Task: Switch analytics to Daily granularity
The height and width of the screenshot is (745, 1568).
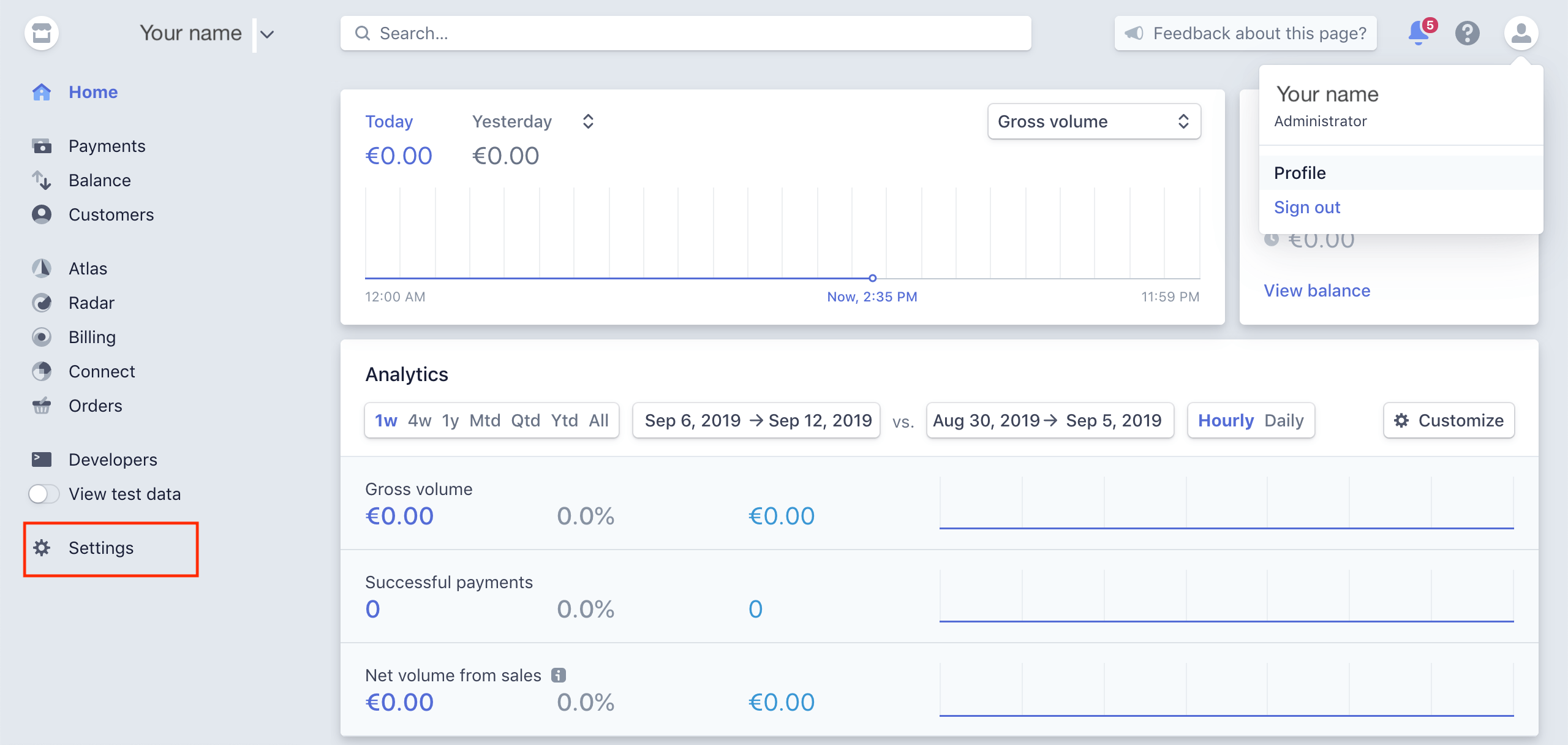Action: click(1284, 420)
